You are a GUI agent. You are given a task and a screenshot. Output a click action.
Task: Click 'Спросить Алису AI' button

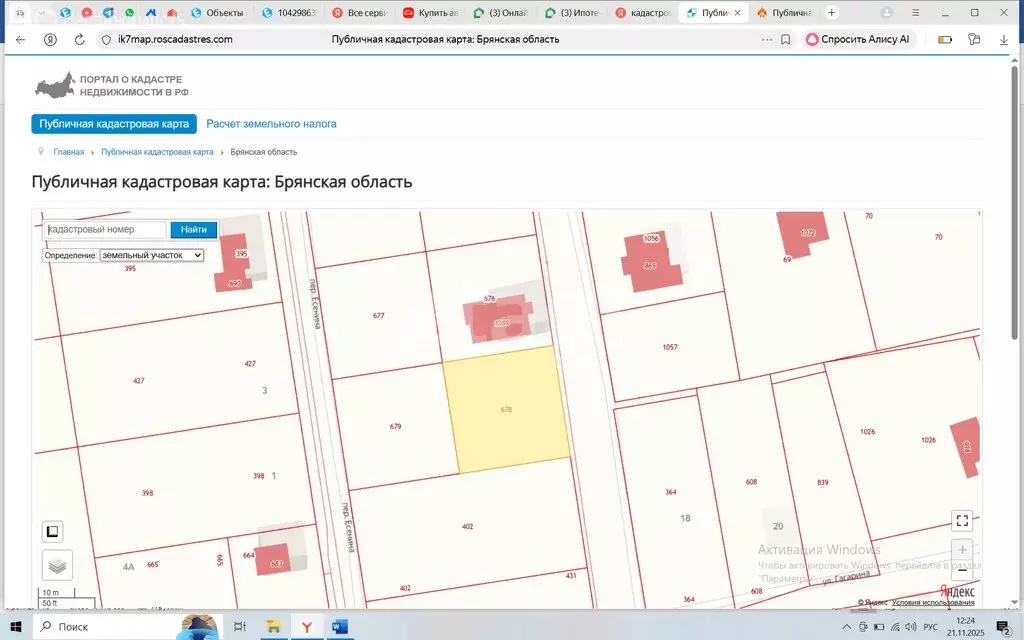click(858, 39)
